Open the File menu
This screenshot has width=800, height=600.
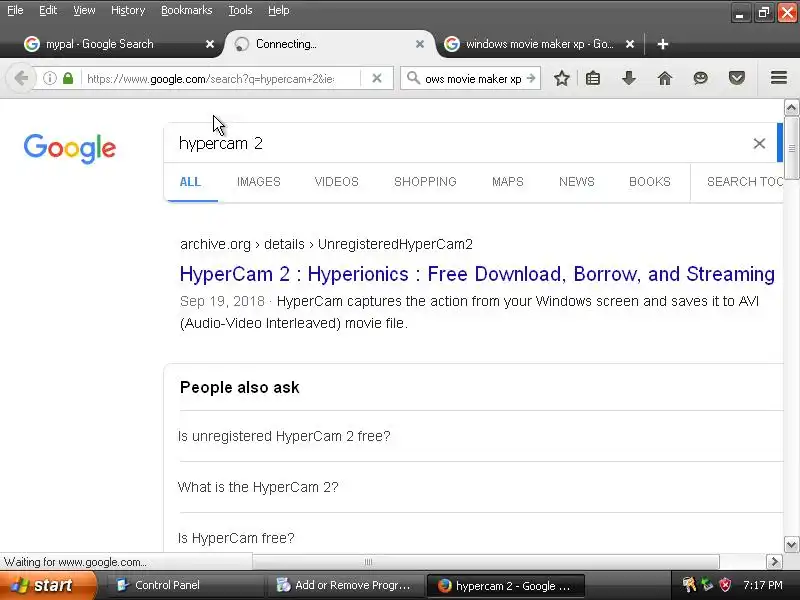click(15, 10)
